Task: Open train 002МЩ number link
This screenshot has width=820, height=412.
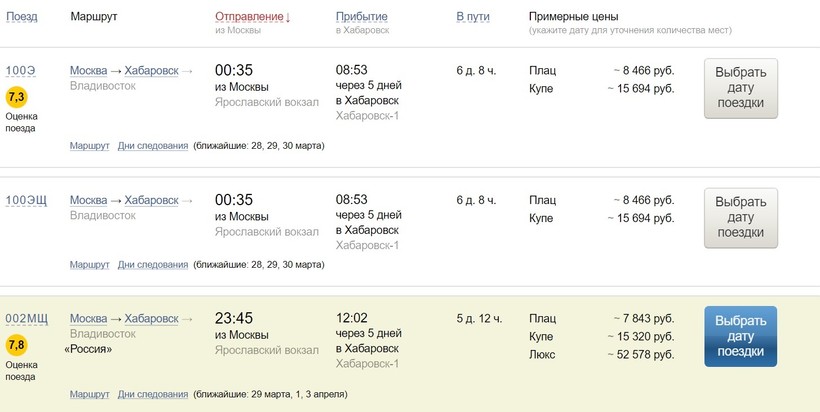Action: 27,319
